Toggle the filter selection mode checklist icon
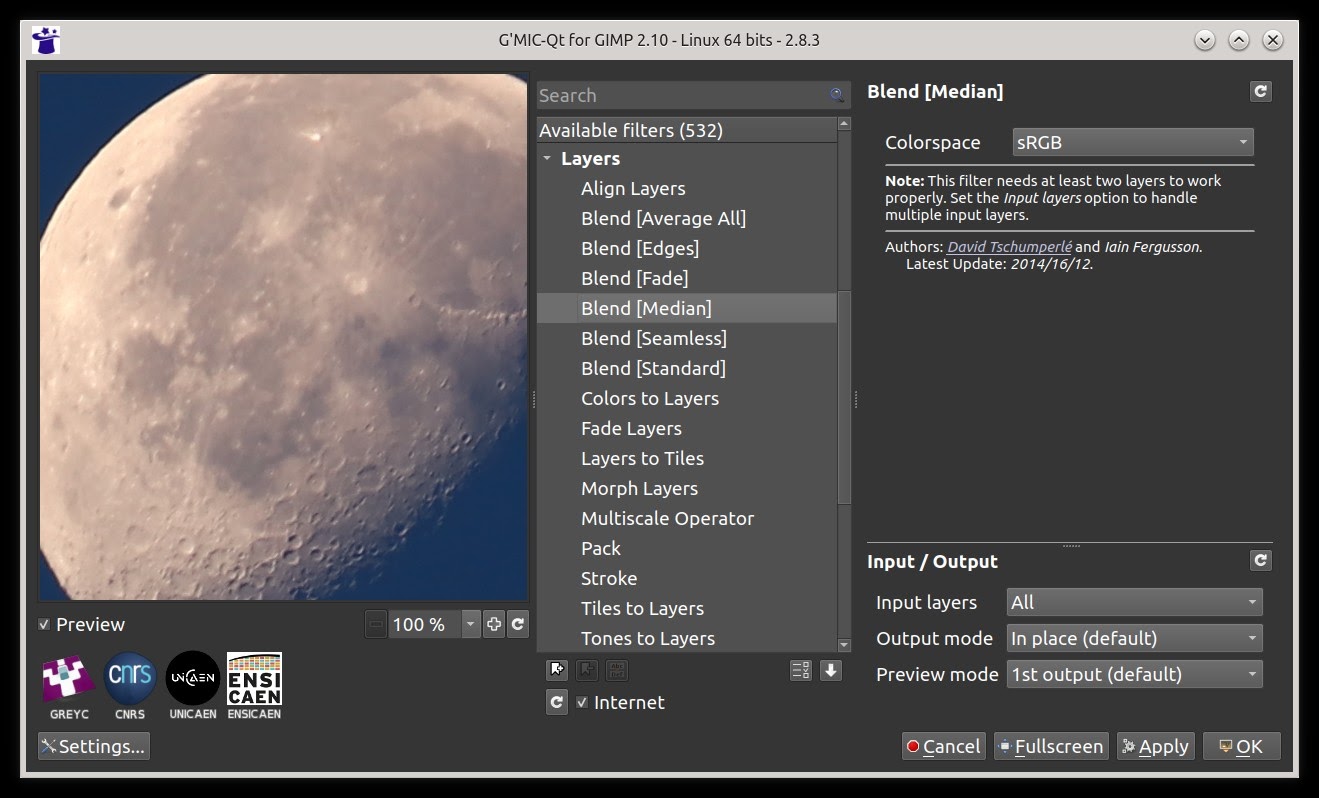Image resolution: width=1319 pixels, height=798 pixels. (801, 670)
